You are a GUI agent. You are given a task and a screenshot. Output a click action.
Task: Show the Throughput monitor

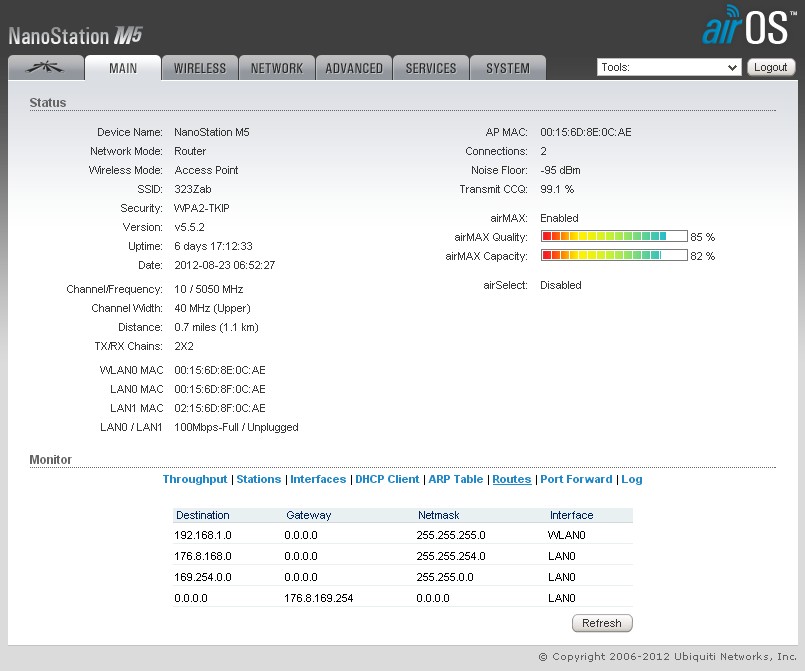pyautogui.click(x=195, y=479)
